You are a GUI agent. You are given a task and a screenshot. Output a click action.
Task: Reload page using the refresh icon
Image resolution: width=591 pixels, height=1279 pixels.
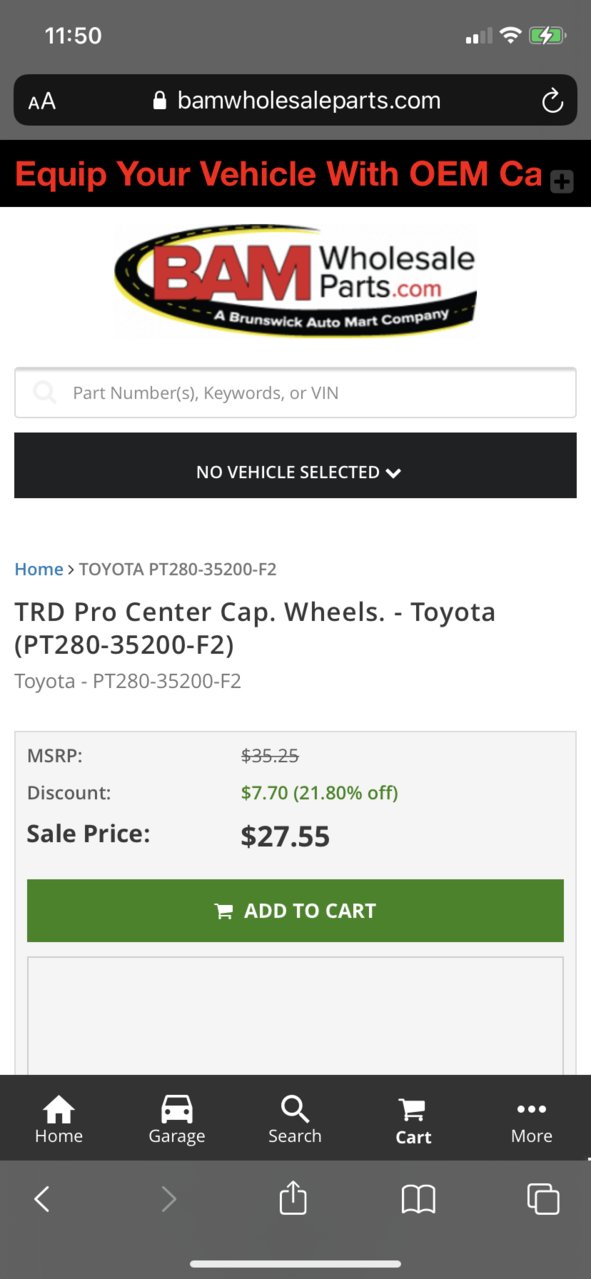pyautogui.click(x=551, y=100)
